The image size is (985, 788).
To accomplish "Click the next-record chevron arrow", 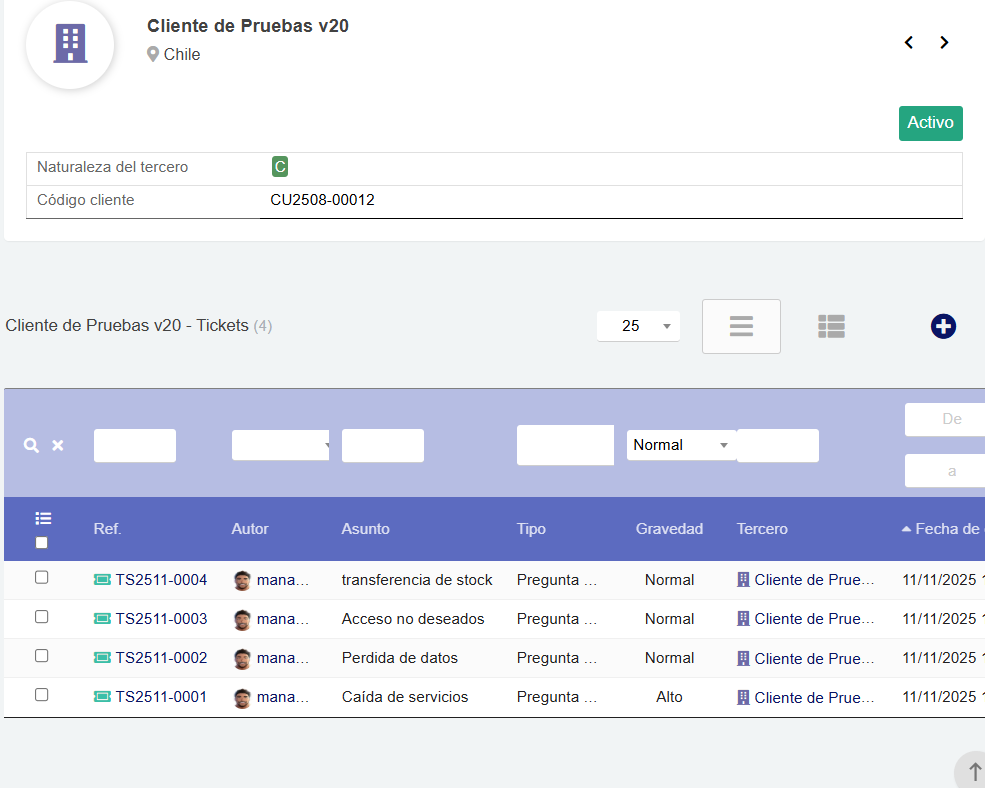I will tap(944, 42).
